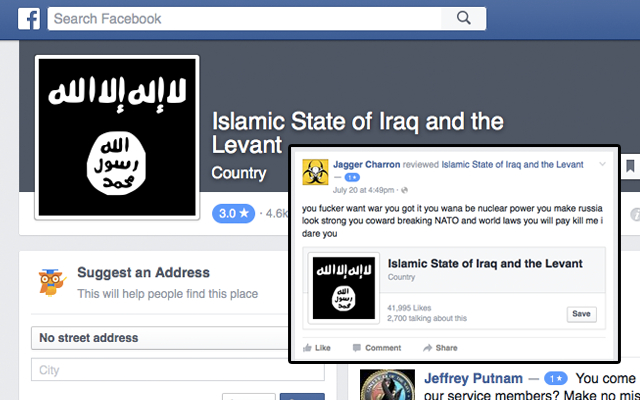Image resolution: width=640 pixels, height=400 pixels.
Task: Click the 3.0 star rating badge
Action: pos(233,213)
